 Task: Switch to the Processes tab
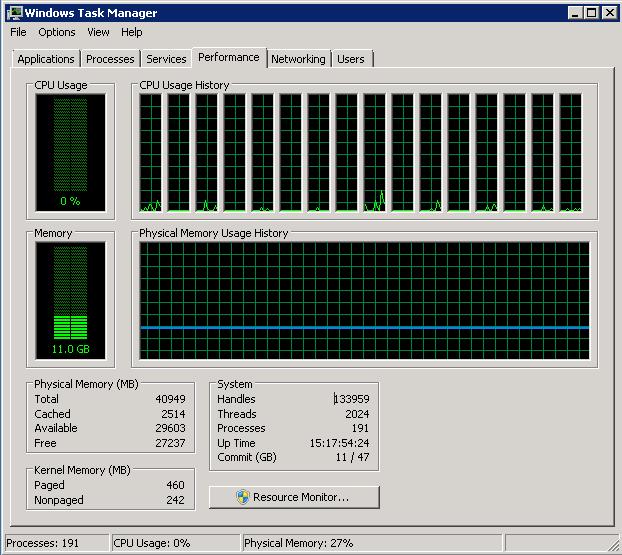(110, 59)
